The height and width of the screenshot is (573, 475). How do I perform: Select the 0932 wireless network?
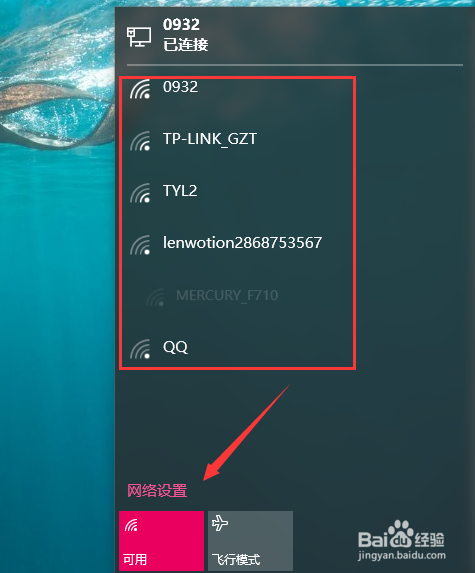tap(238, 90)
